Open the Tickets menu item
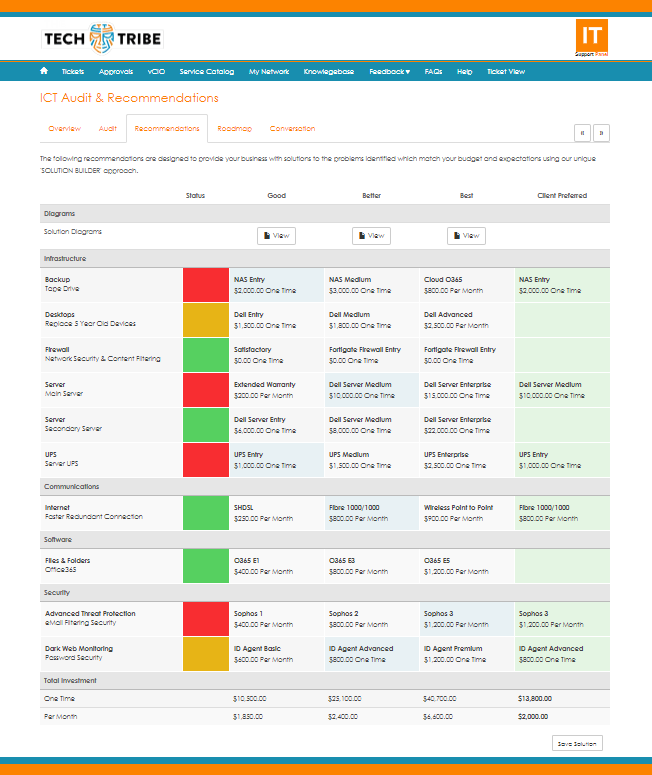The width and height of the screenshot is (652, 775). (x=73, y=72)
